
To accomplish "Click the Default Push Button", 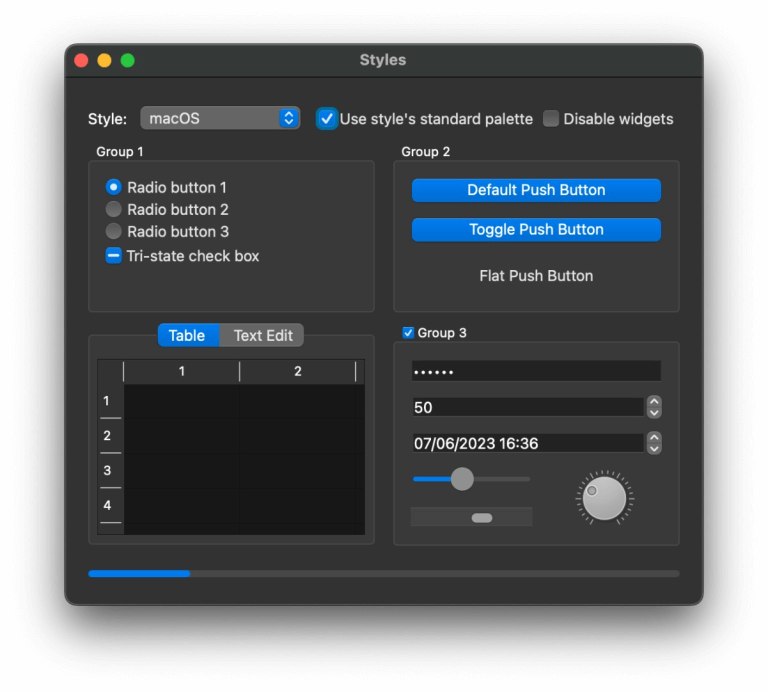I will (536, 190).
